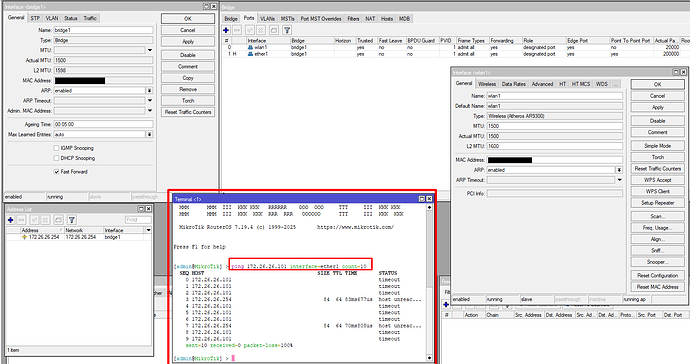This screenshot has width=690, height=364.
Task: Click Scan... button in wlan1 window
Action: click(x=657, y=216)
